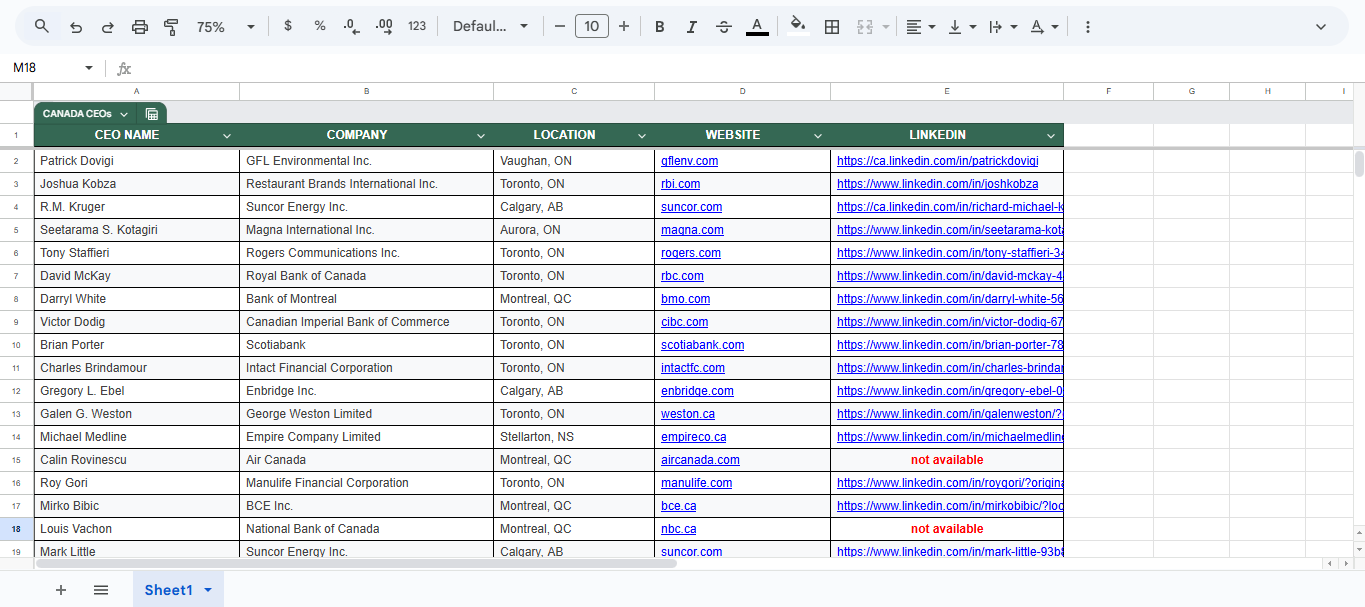Toggle strikethrough formatting
1365x607 pixels.
click(724, 27)
